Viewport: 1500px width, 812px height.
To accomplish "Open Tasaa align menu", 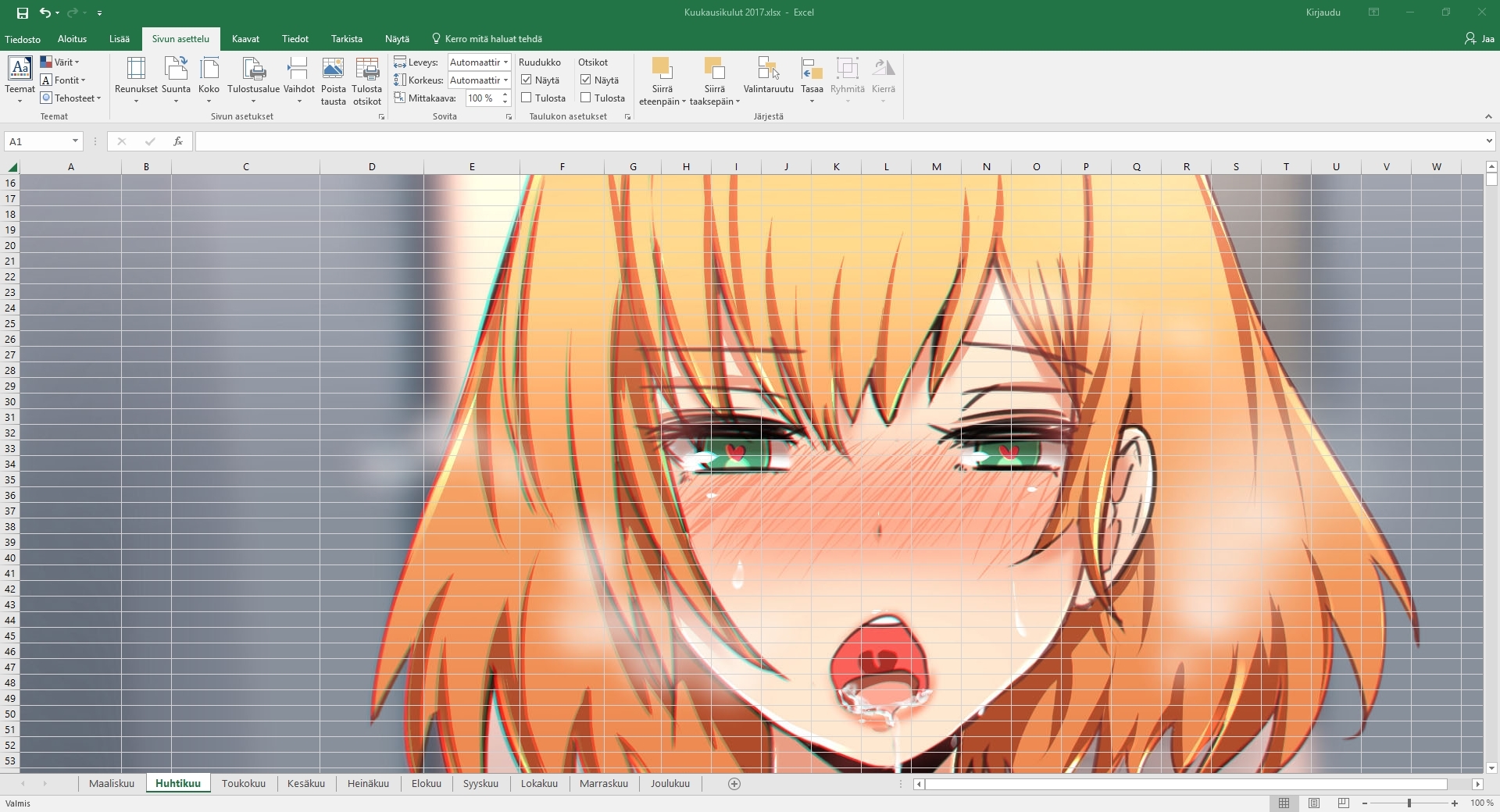I will pyautogui.click(x=812, y=80).
